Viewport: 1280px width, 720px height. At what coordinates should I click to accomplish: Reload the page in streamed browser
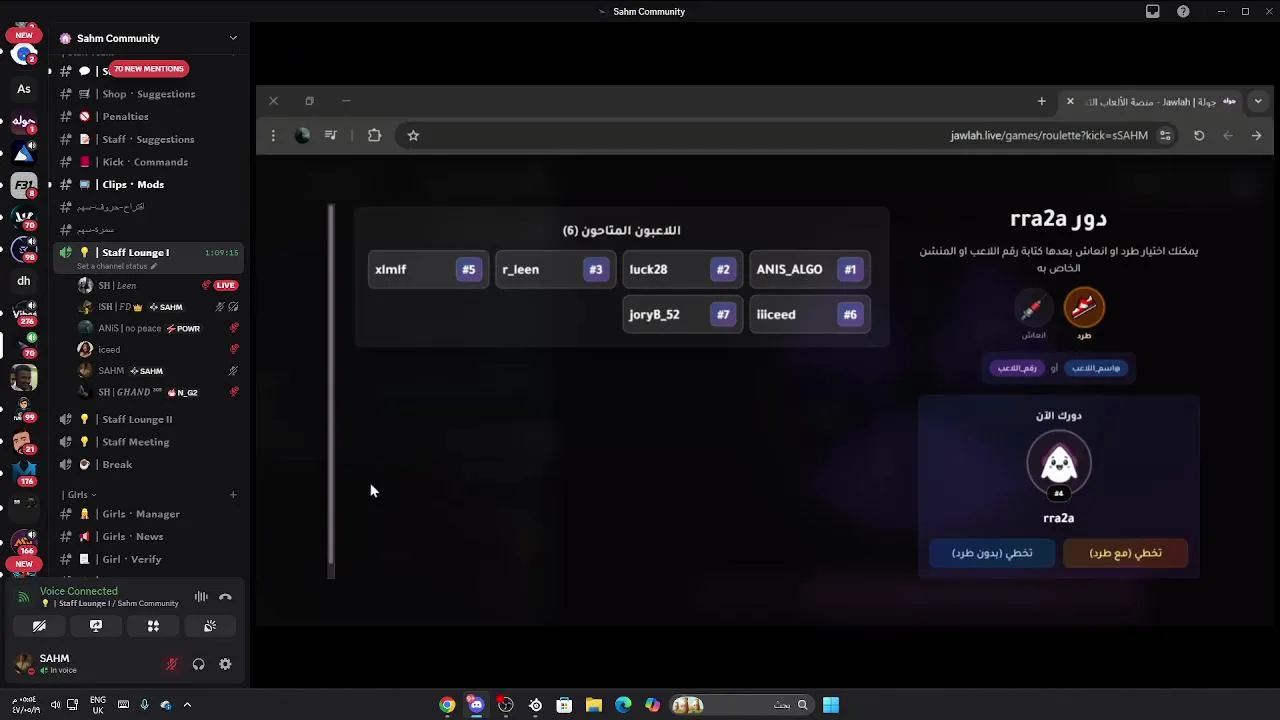click(1199, 136)
